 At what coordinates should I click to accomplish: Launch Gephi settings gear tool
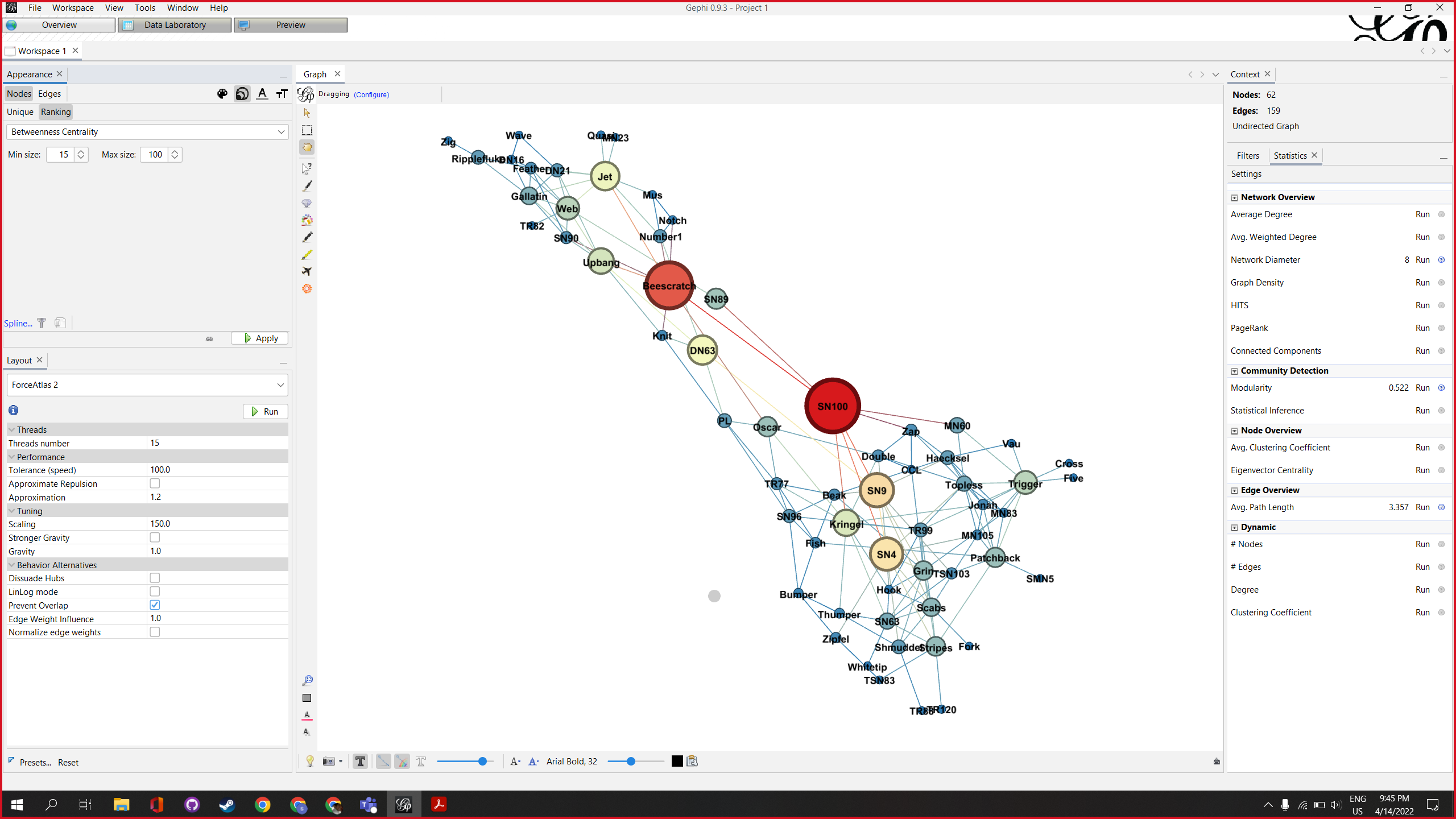(x=307, y=289)
